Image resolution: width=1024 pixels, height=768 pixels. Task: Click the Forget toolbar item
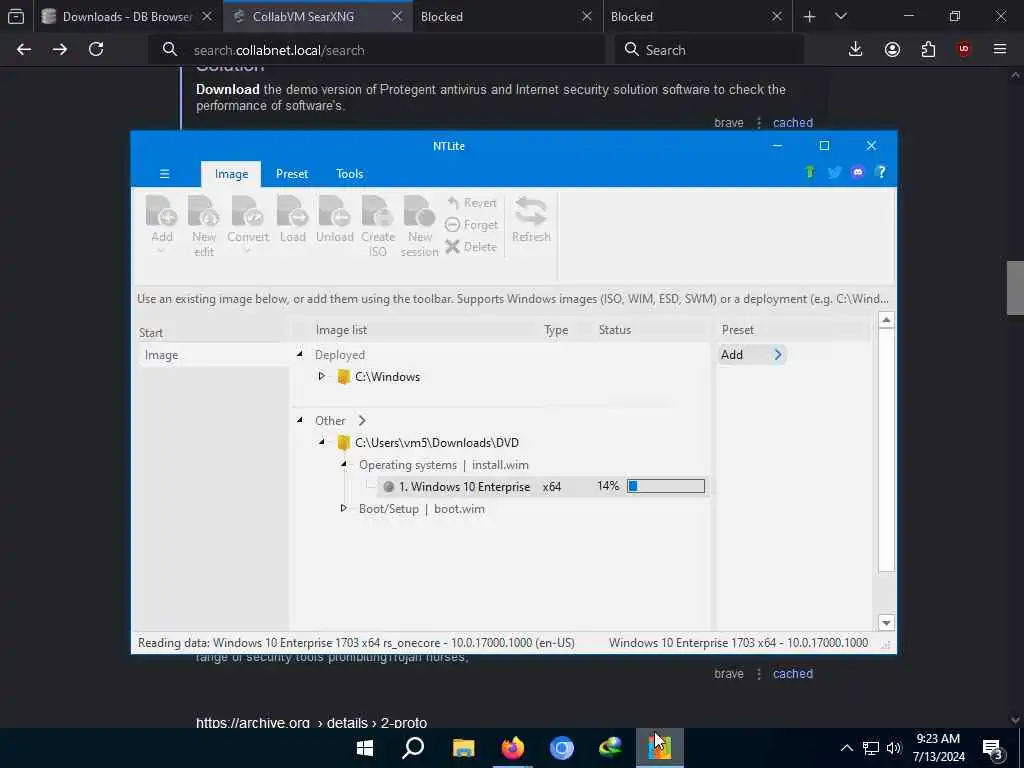[472, 225]
